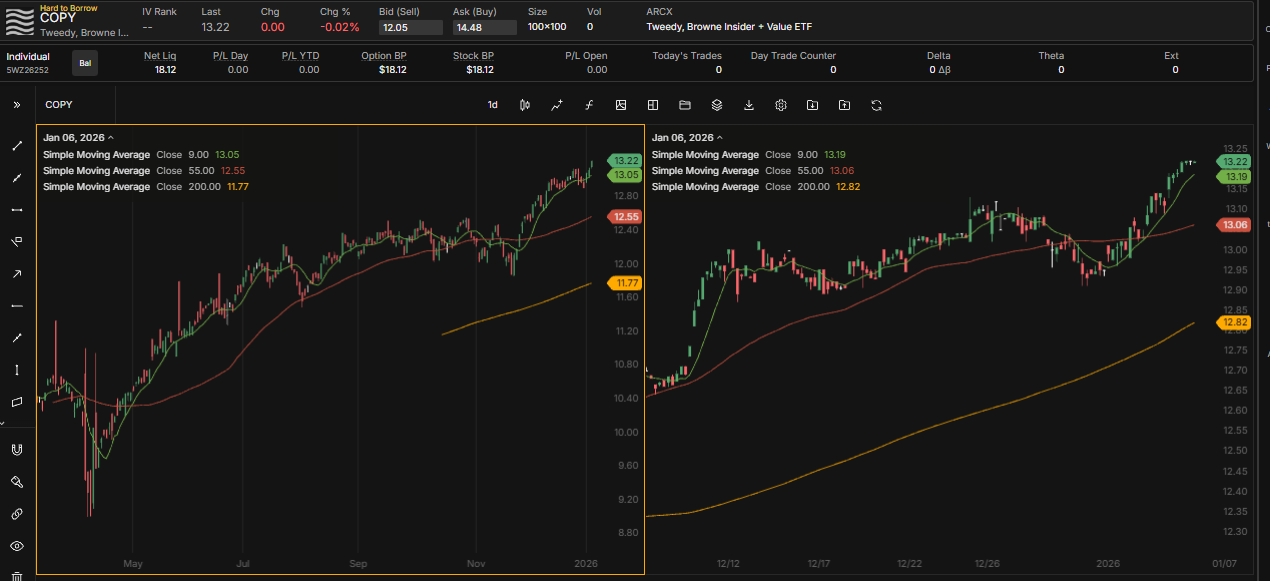
Task: Click the COPY symbol tab
Action: coord(59,105)
